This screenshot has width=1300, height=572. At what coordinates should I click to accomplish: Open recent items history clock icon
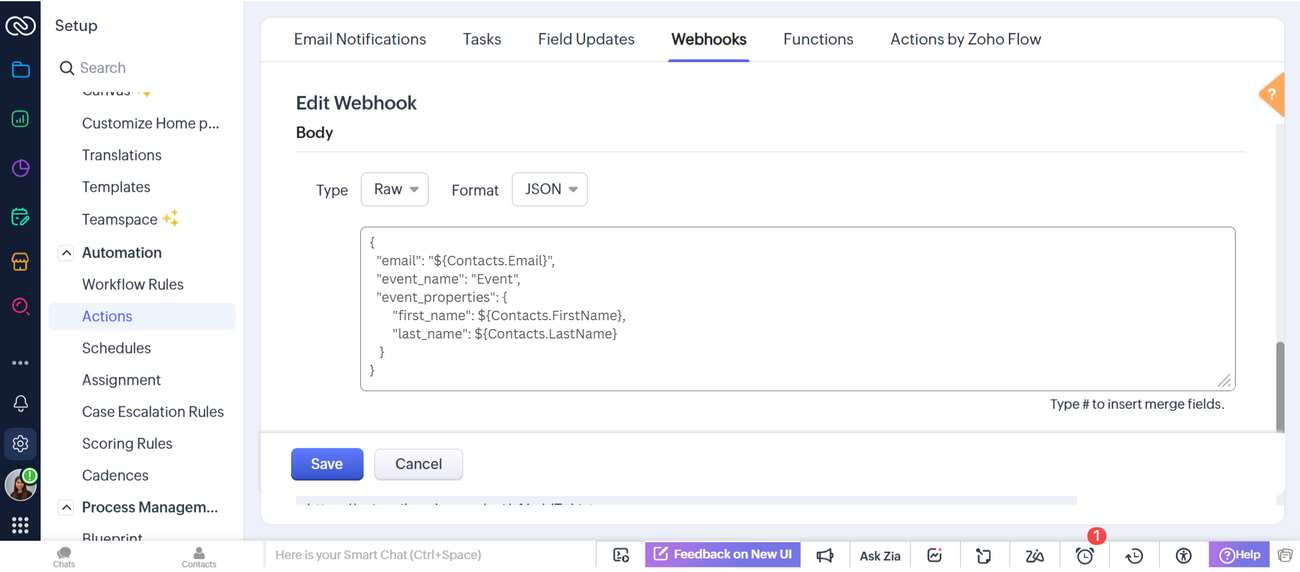1134,555
